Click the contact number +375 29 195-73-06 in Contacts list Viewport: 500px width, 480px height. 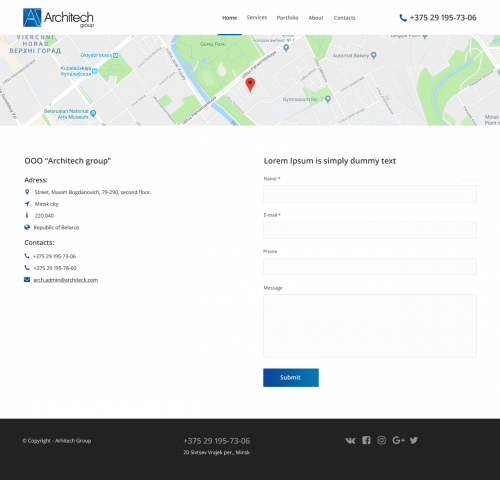[x=55, y=256]
